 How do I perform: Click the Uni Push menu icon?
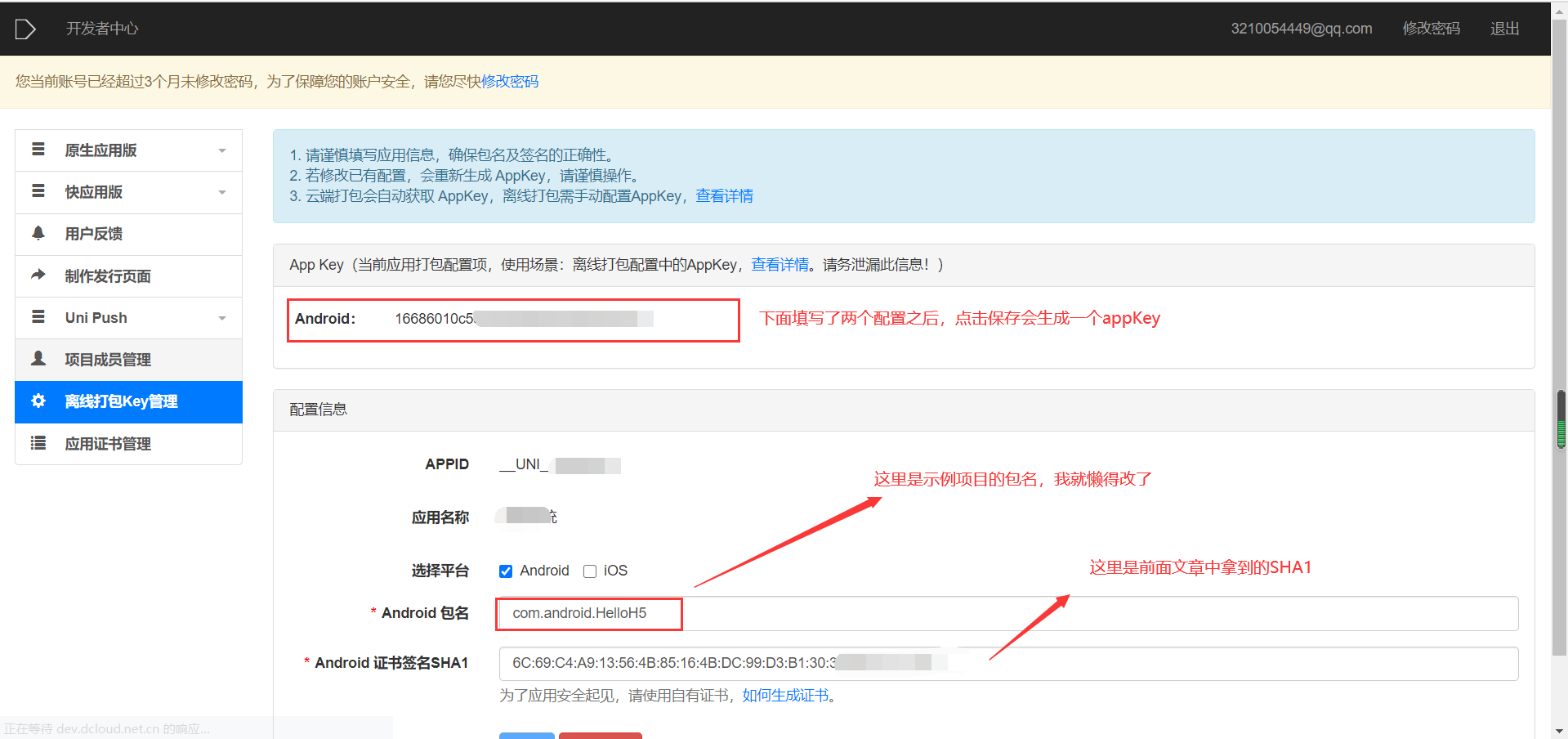[38, 317]
